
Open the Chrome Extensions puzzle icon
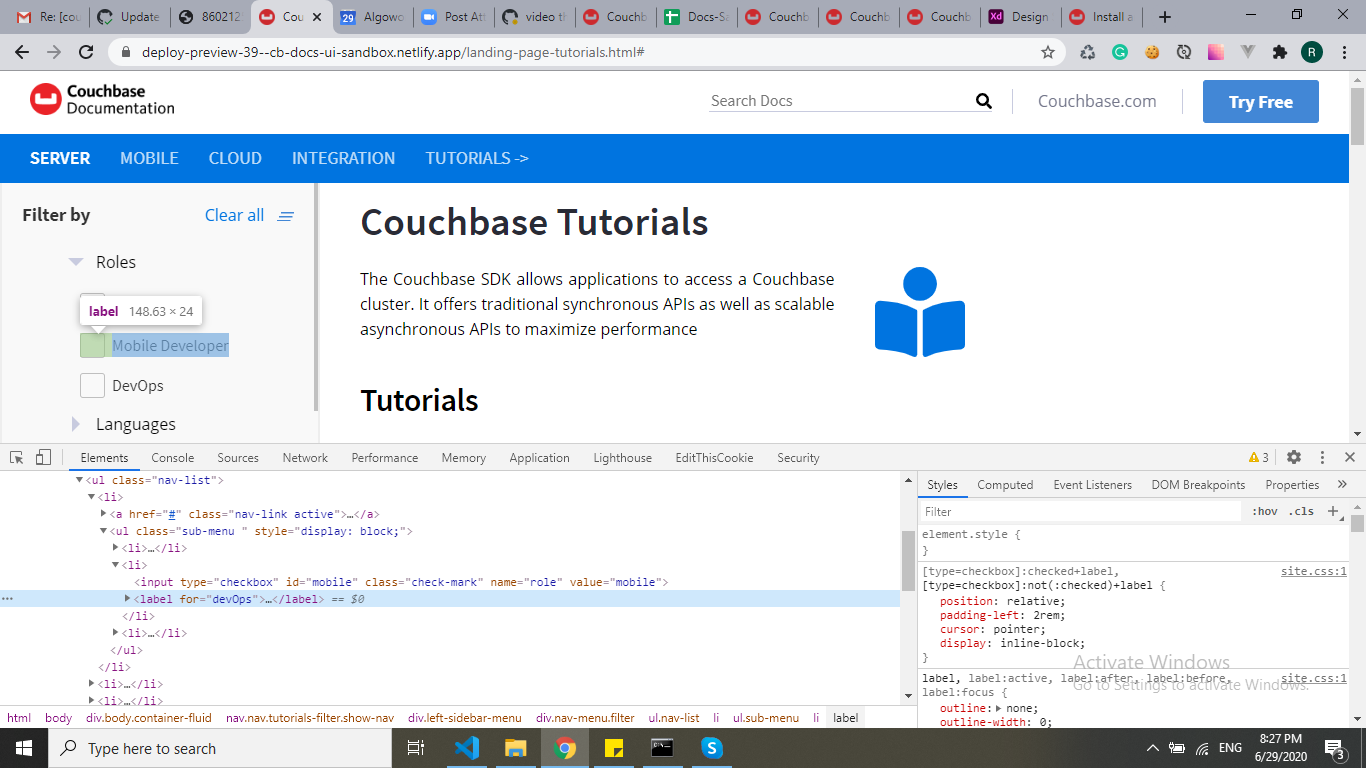pos(1280,52)
